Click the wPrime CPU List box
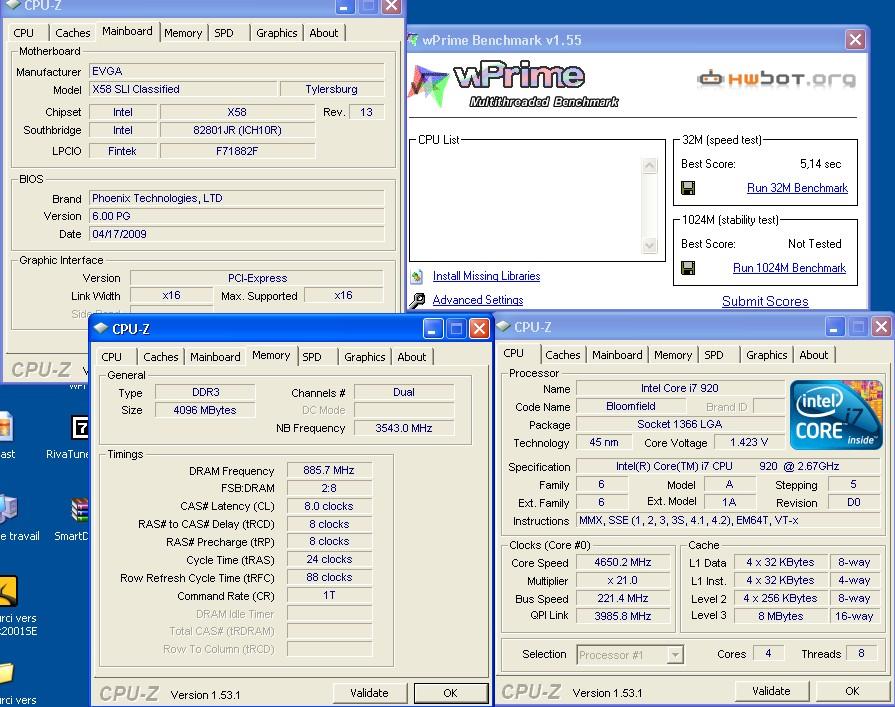Viewport: 895px width, 707px height. click(x=537, y=200)
